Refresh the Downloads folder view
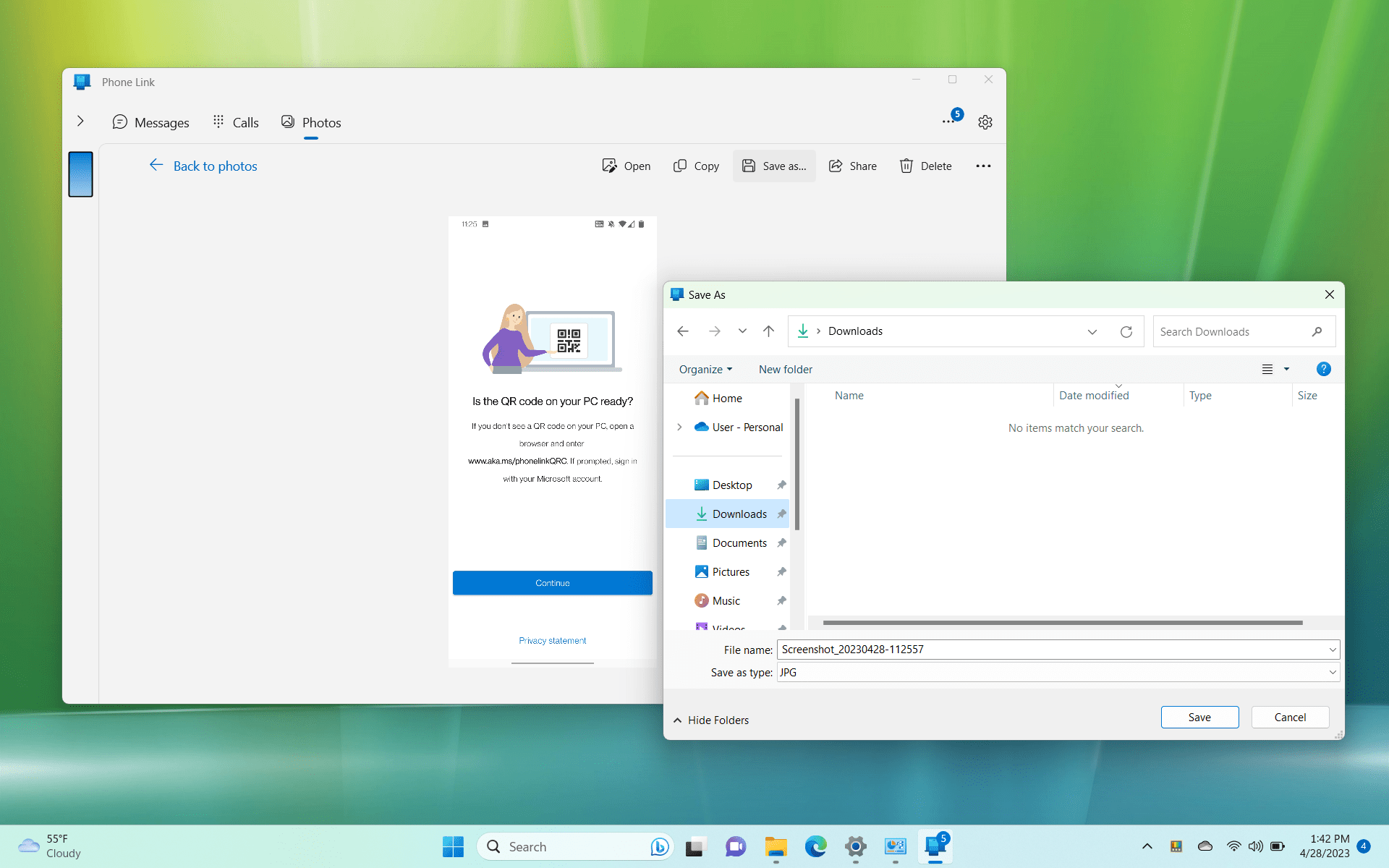This screenshot has height=868, width=1389. 1126,331
